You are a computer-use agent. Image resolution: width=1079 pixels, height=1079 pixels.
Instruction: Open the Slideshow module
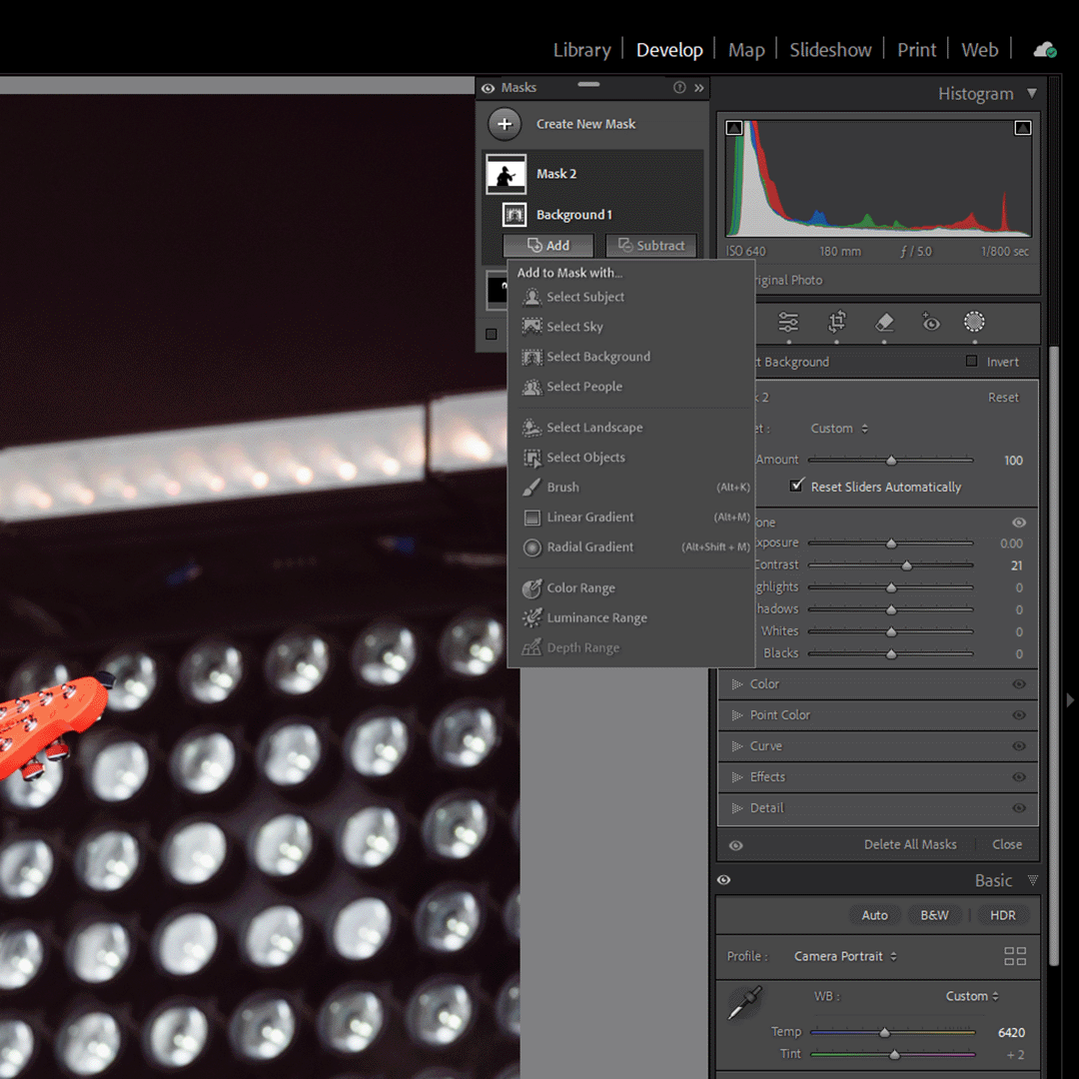click(x=830, y=50)
